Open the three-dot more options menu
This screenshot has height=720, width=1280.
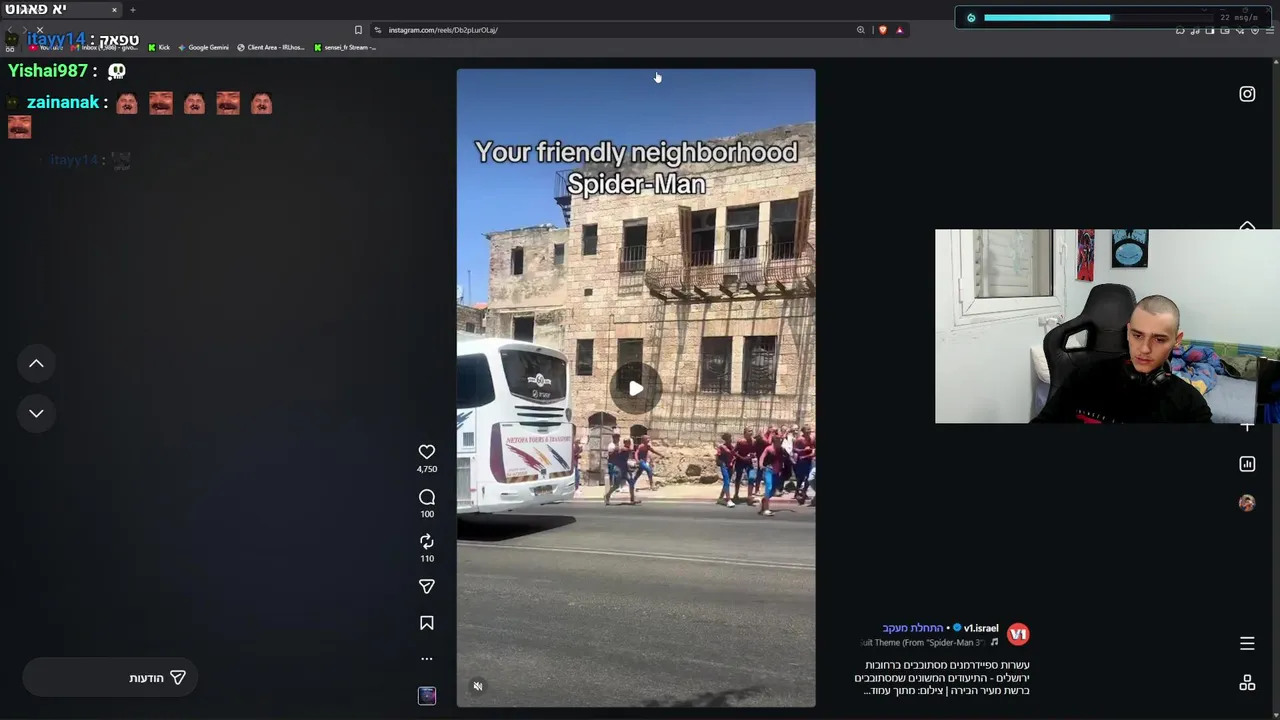pos(427,659)
